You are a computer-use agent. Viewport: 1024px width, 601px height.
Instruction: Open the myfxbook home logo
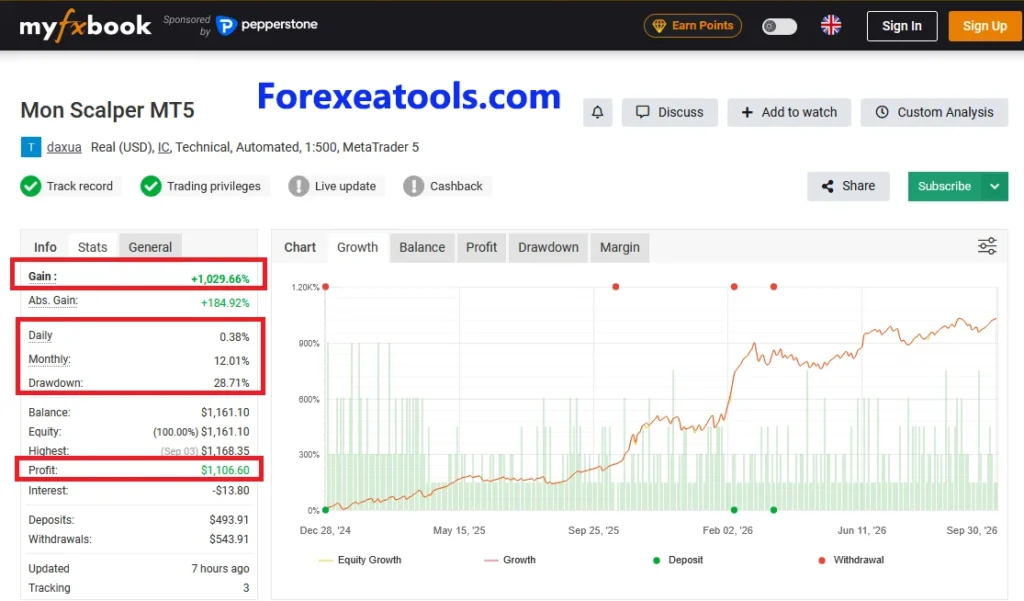click(x=85, y=25)
